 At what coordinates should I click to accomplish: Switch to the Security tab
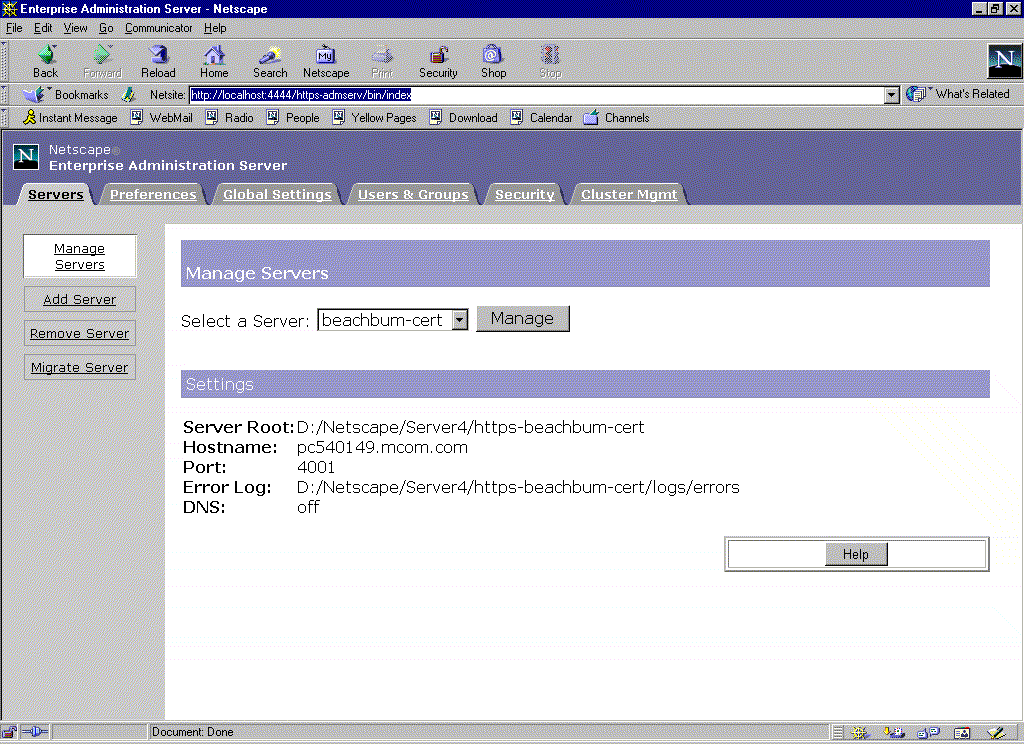(524, 194)
